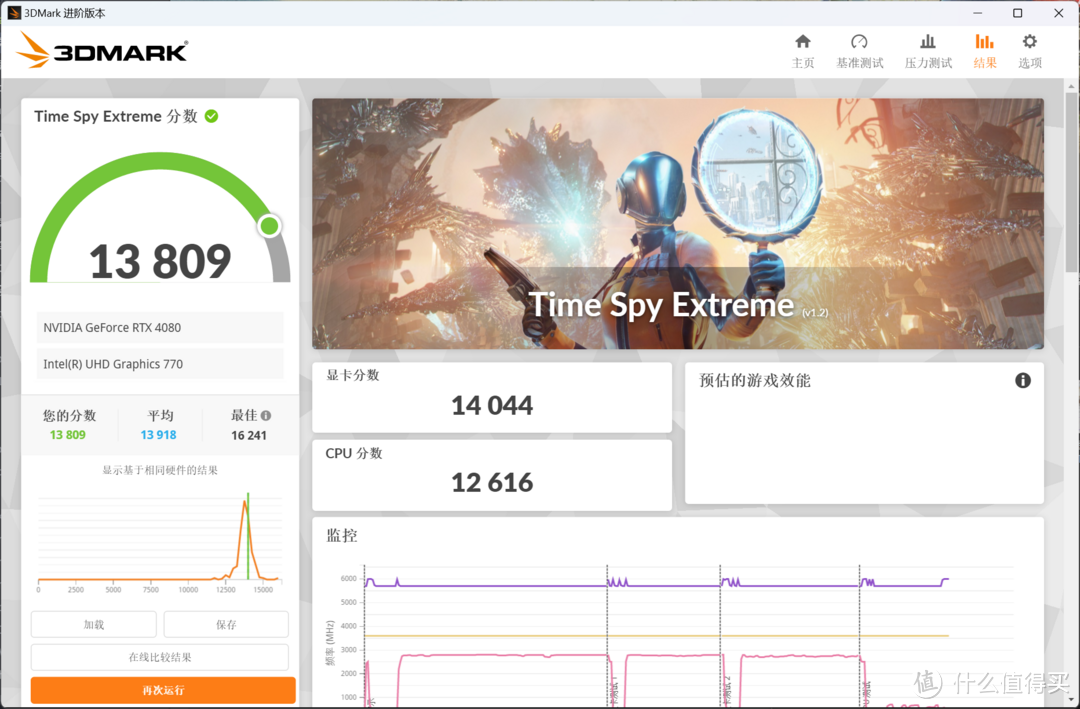Click the 压力测试 tab label

click(928, 63)
